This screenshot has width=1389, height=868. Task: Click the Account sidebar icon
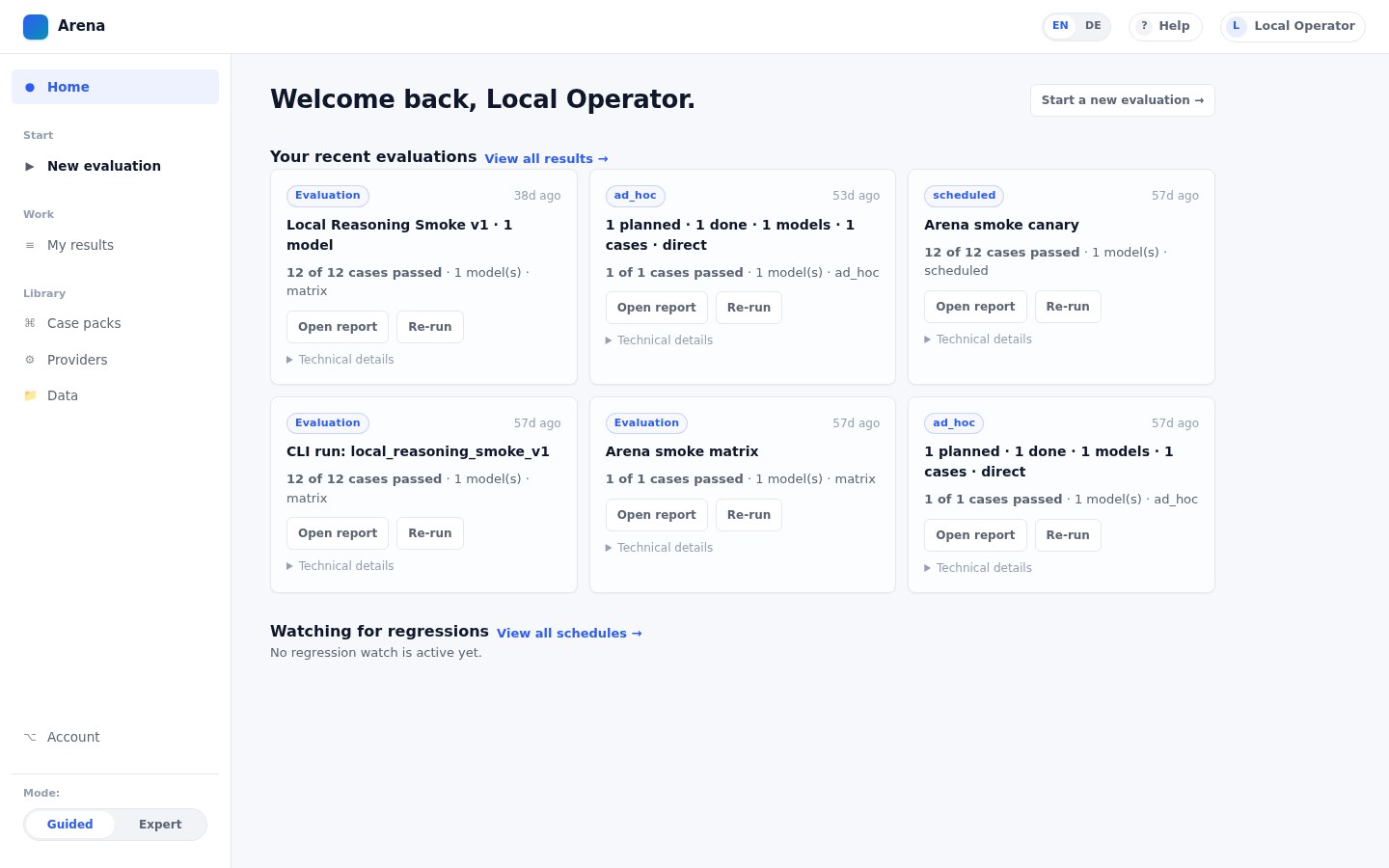(x=30, y=737)
